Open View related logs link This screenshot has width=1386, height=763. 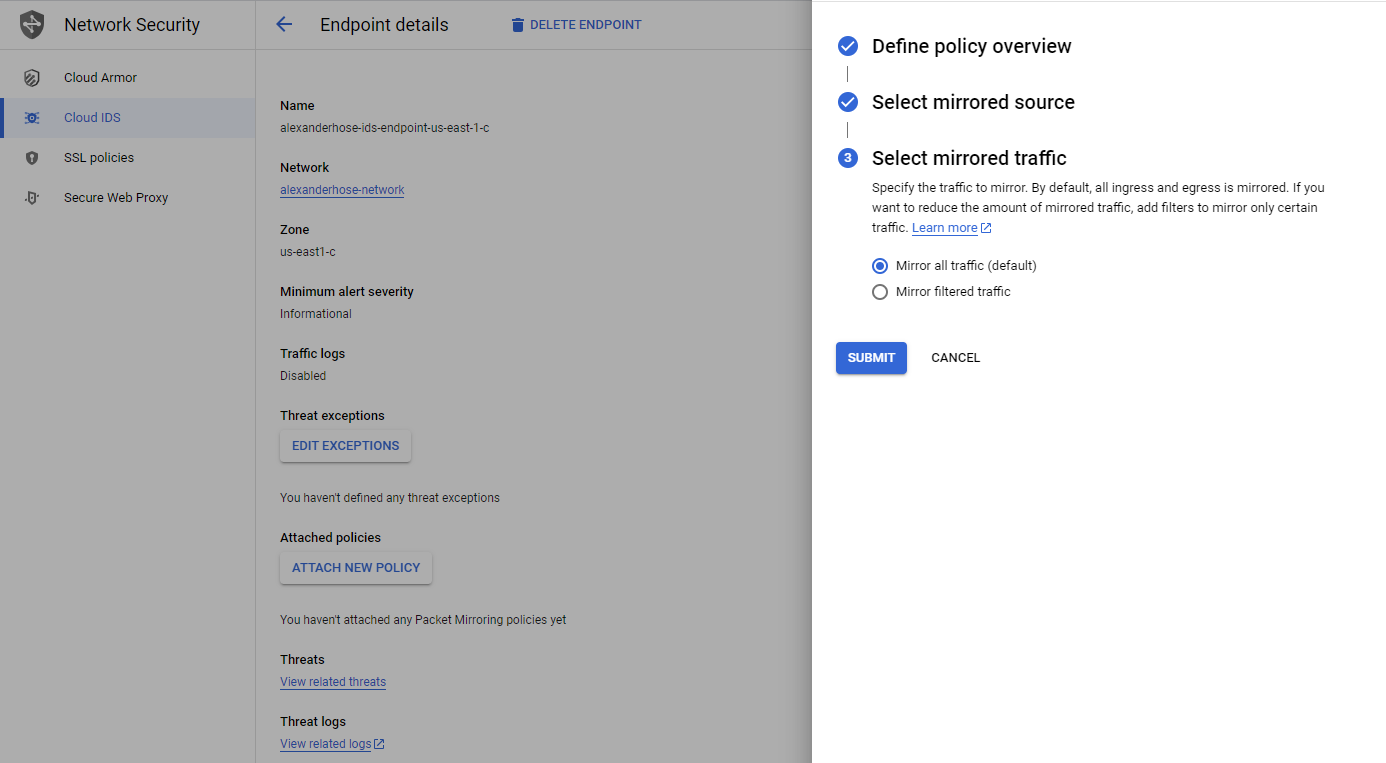click(326, 744)
